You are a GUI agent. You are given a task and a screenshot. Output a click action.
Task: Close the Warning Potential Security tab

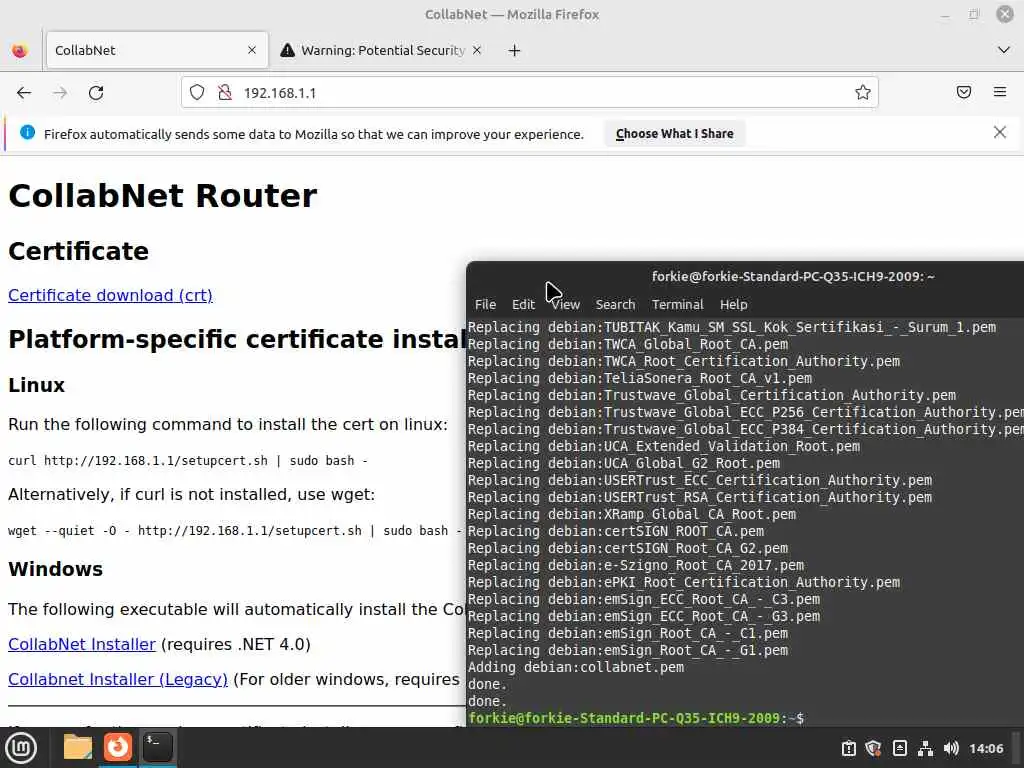pyautogui.click(x=477, y=50)
